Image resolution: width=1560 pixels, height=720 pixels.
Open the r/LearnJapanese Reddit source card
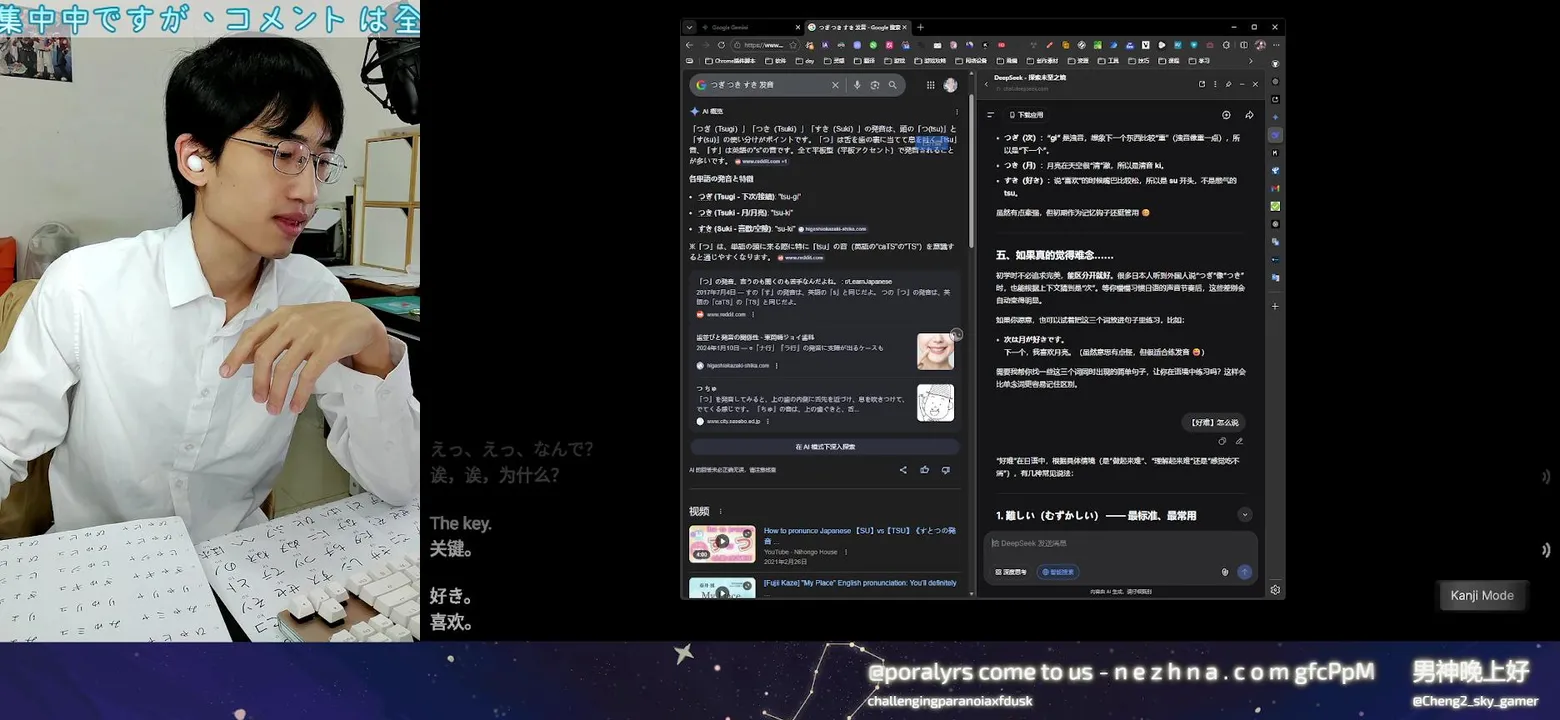pos(825,297)
